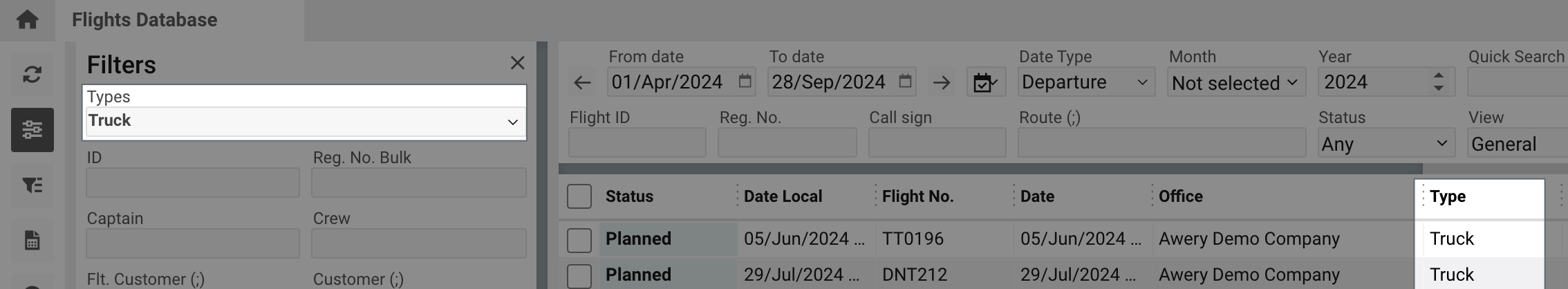Screen dimensions: 1568x289
Task: Check the TT0196 flight row
Action: point(579,239)
